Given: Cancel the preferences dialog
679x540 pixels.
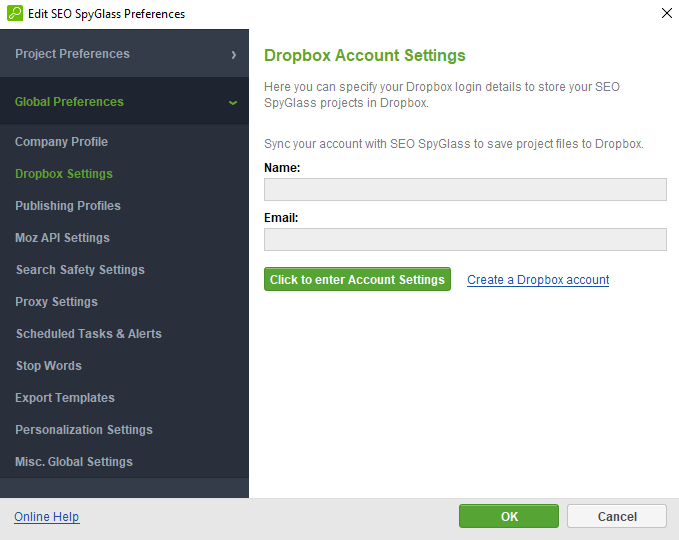Looking at the screenshot, I should [x=617, y=516].
